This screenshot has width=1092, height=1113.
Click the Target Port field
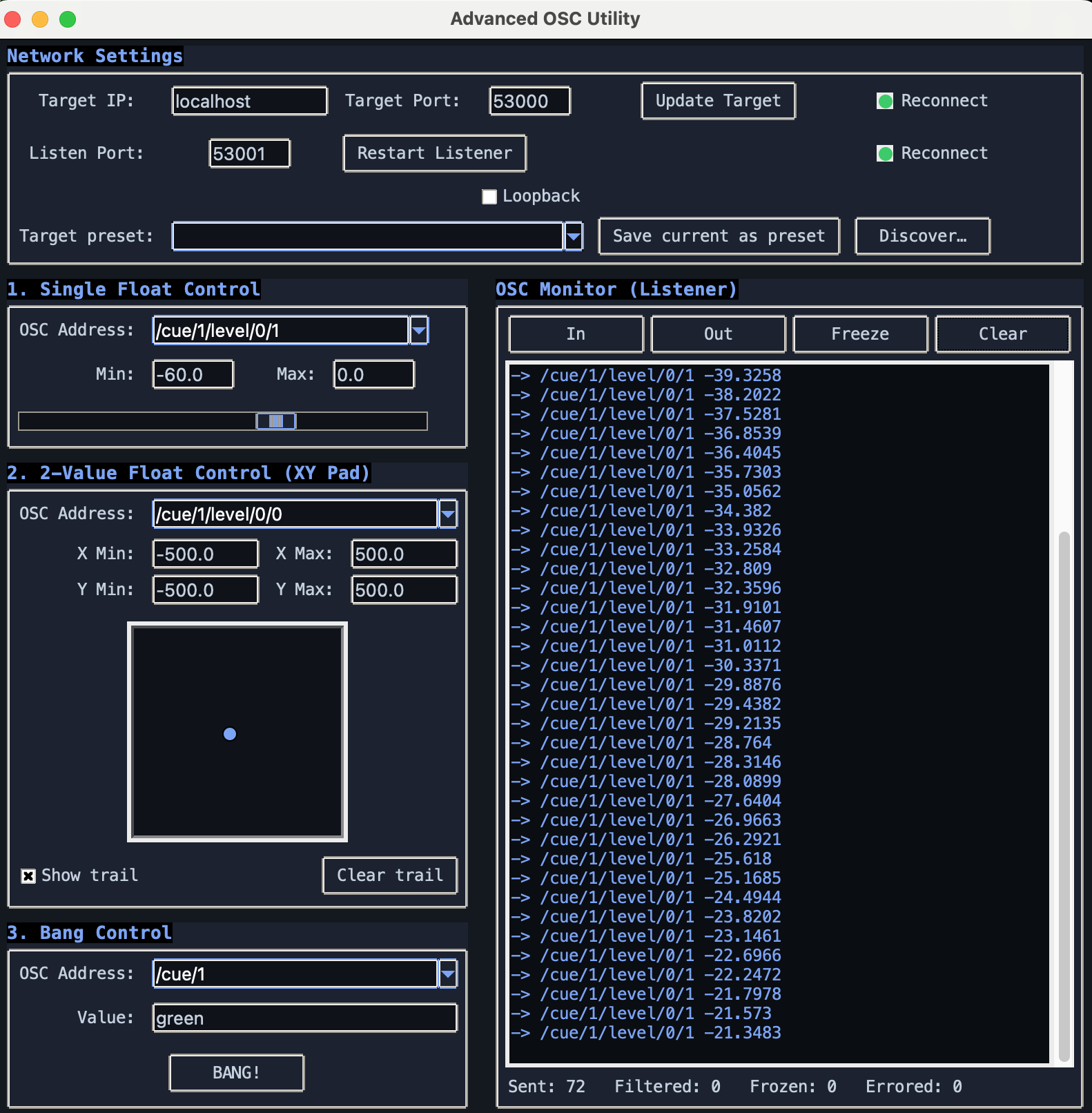click(530, 101)
